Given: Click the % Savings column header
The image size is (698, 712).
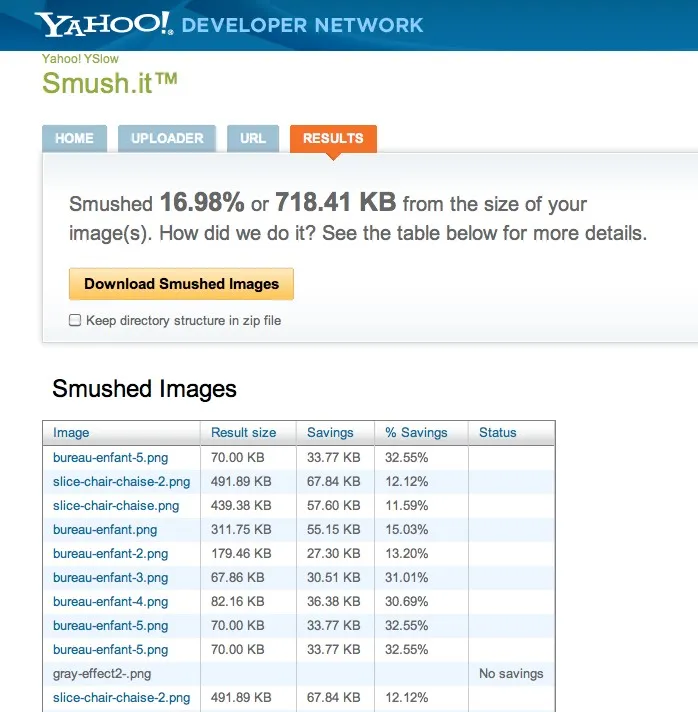Looking at the screenshot, I should [416, 432].
